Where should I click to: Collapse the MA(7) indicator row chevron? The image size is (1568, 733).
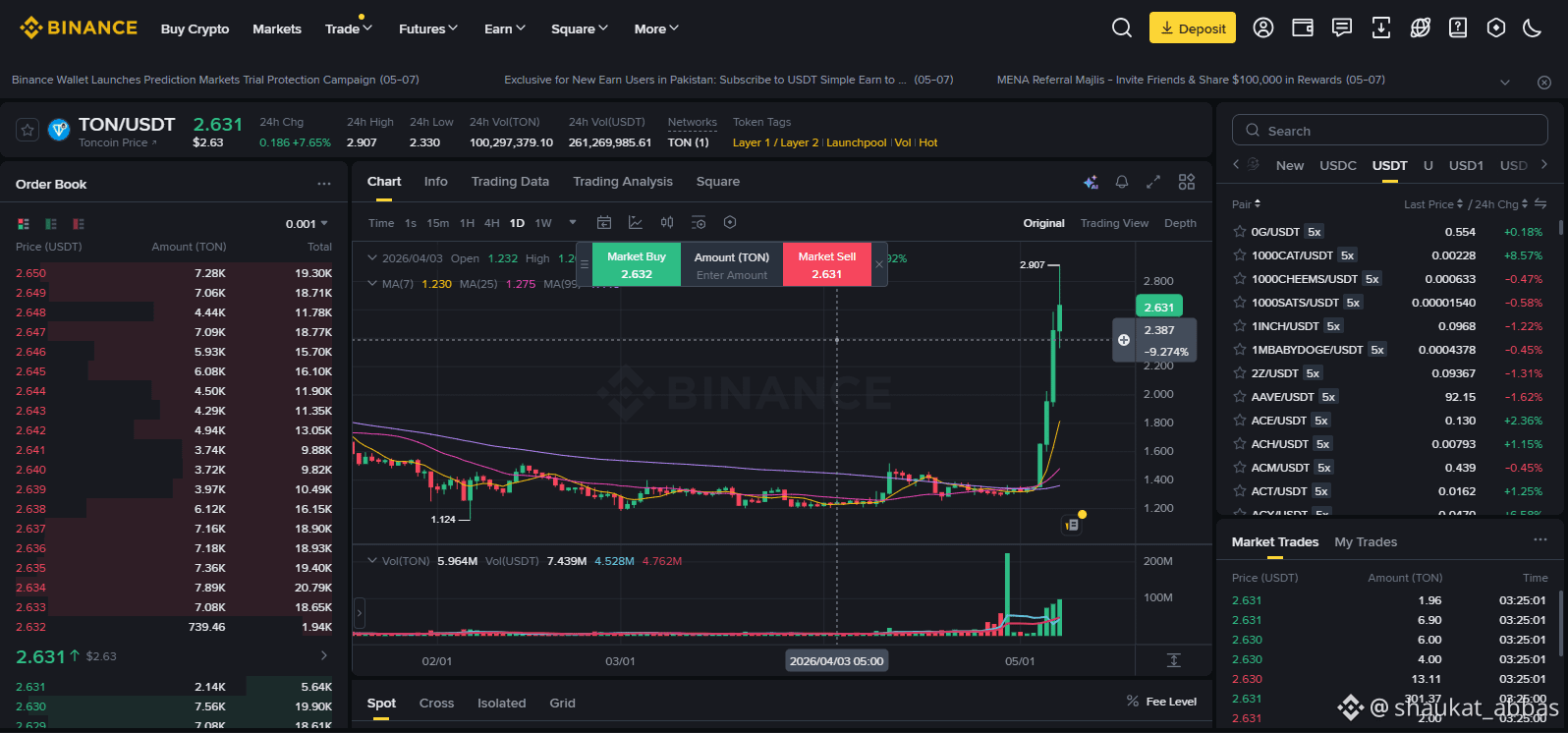tap(372, 284)
